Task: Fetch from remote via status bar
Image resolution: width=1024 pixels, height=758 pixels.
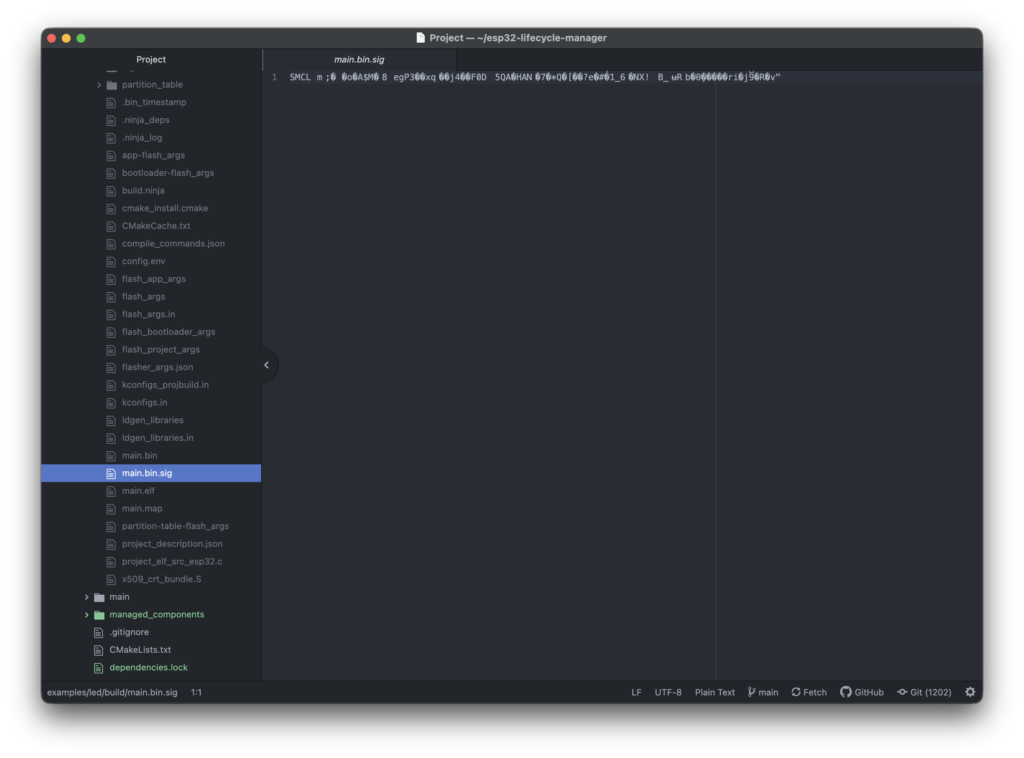Action: [808, 692]
